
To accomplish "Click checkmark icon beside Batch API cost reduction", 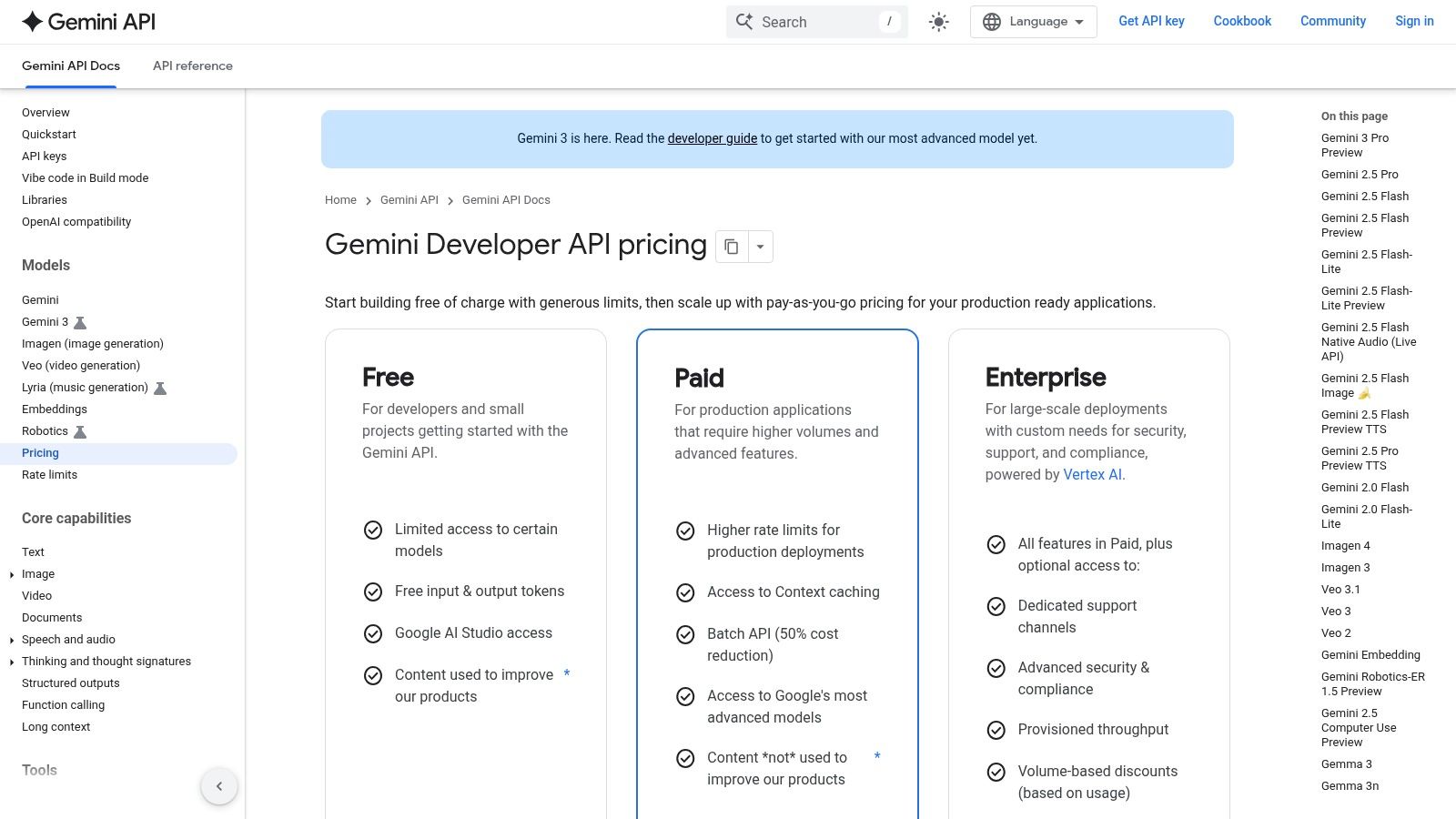I will point(685,635).
